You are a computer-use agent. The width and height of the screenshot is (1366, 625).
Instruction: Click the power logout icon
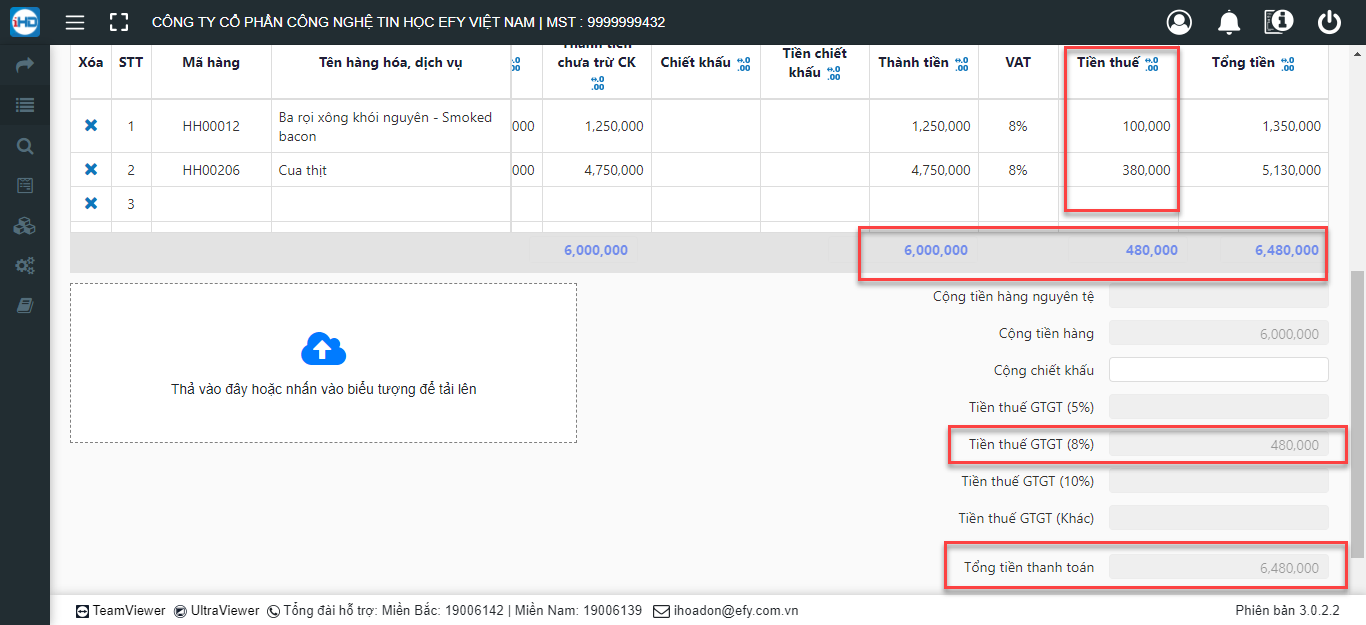tap(1329, 22)
